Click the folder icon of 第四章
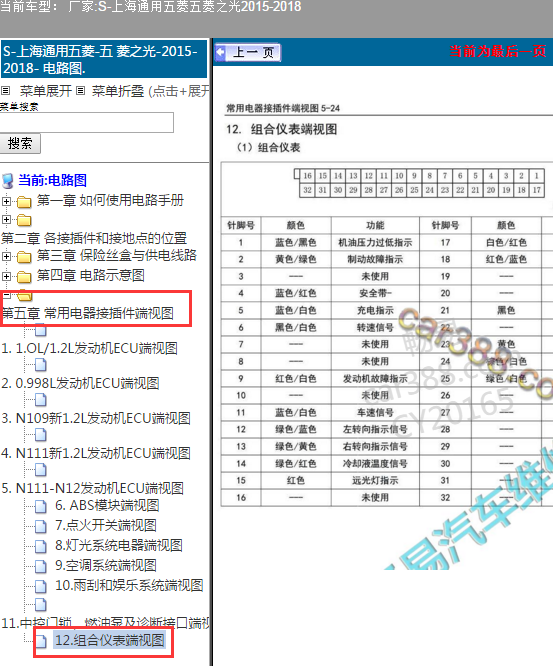 pyautogui.click(x=24, y=277)
